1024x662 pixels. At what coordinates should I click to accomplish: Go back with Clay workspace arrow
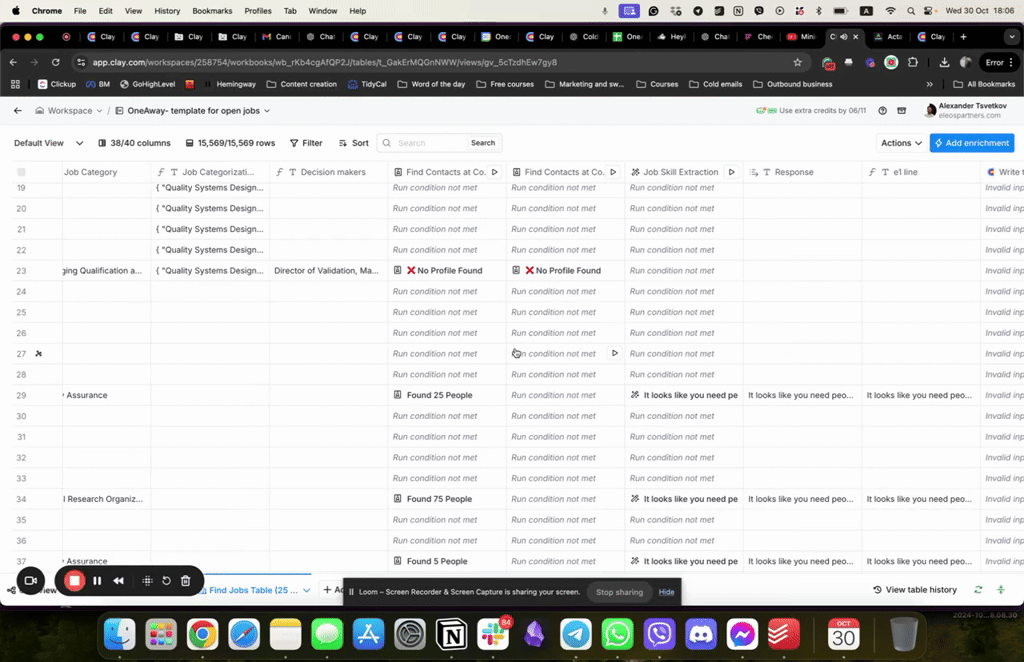(18, 111)
